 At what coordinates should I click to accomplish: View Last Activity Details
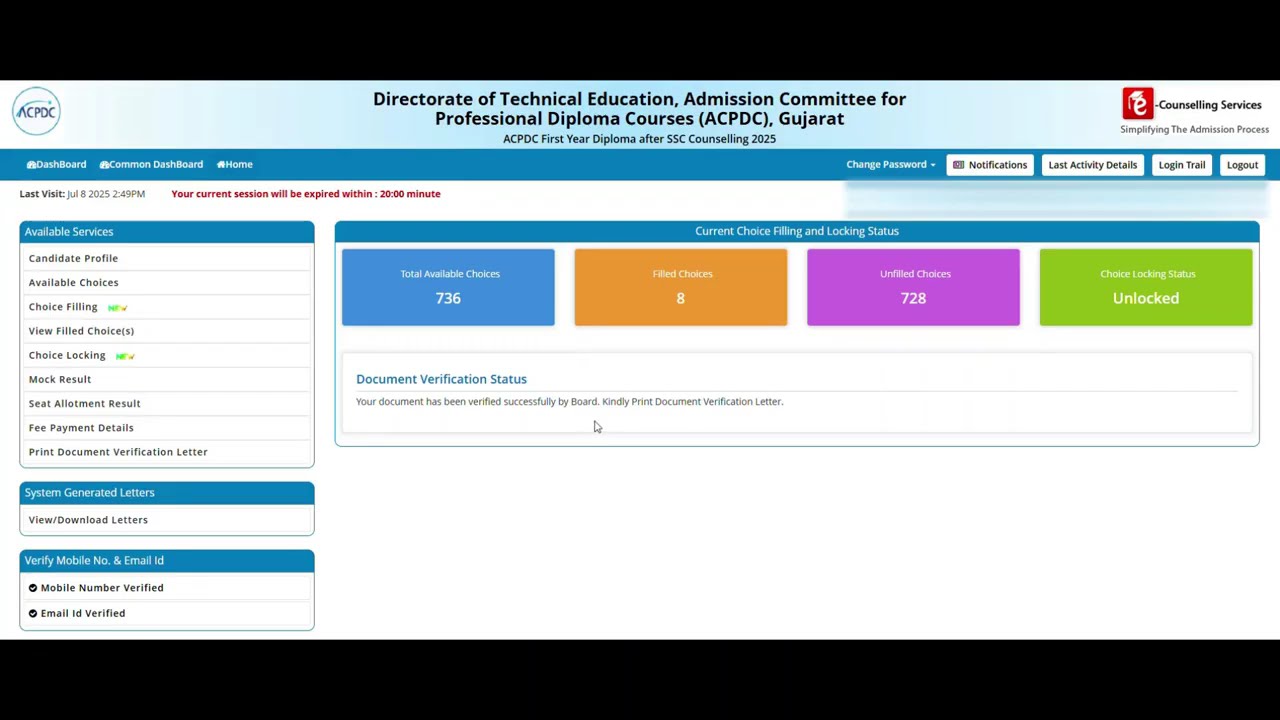1093,165
